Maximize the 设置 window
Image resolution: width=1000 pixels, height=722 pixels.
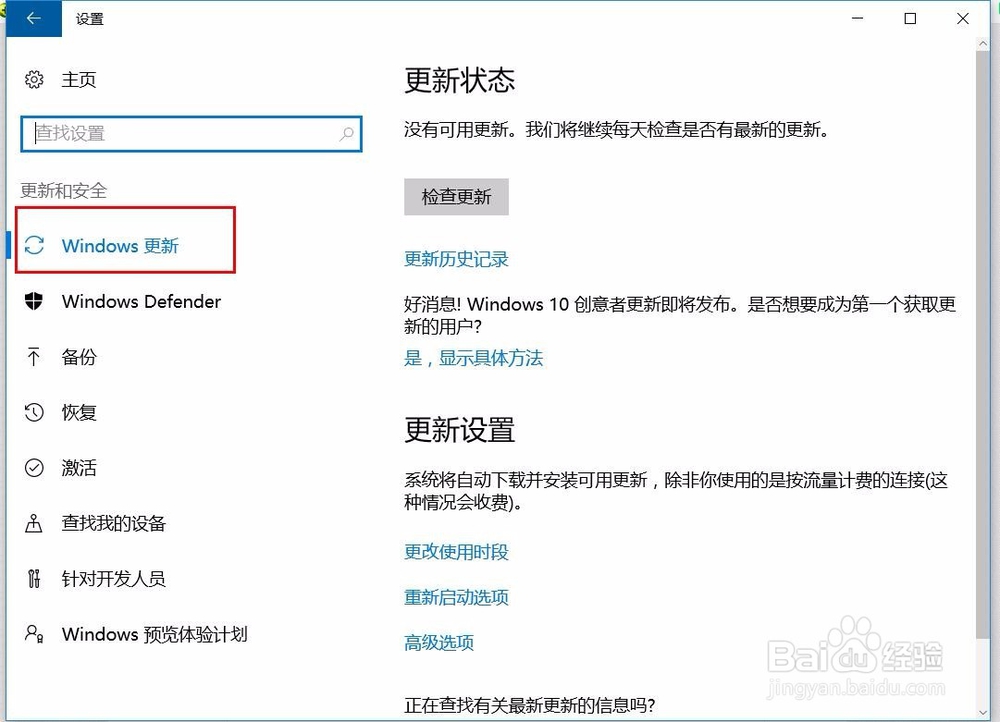911,18
